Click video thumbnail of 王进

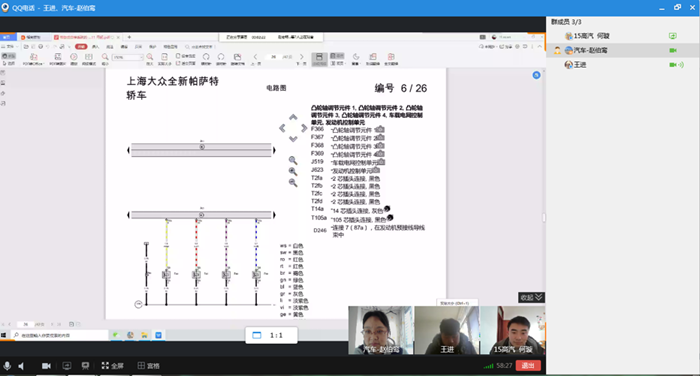[447, 330]
